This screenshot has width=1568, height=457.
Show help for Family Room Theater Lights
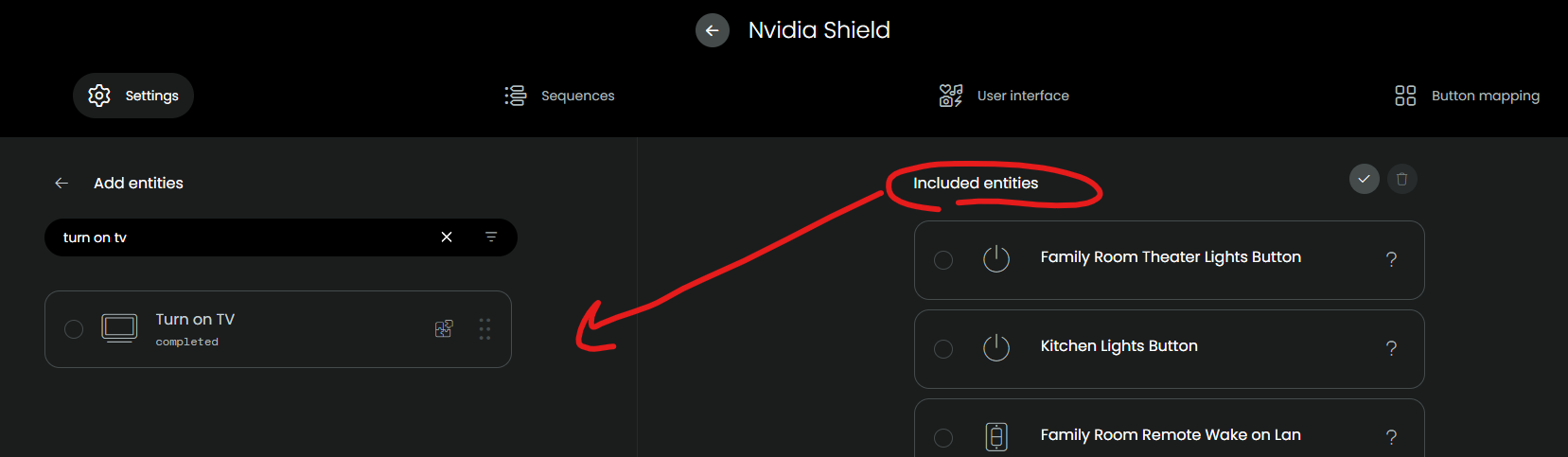click(1391, 259)
